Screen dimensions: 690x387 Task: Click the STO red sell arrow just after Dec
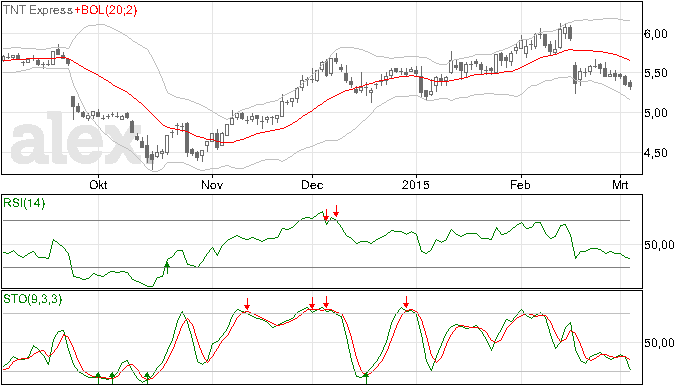pyautogui.click(x=326, y=302)
